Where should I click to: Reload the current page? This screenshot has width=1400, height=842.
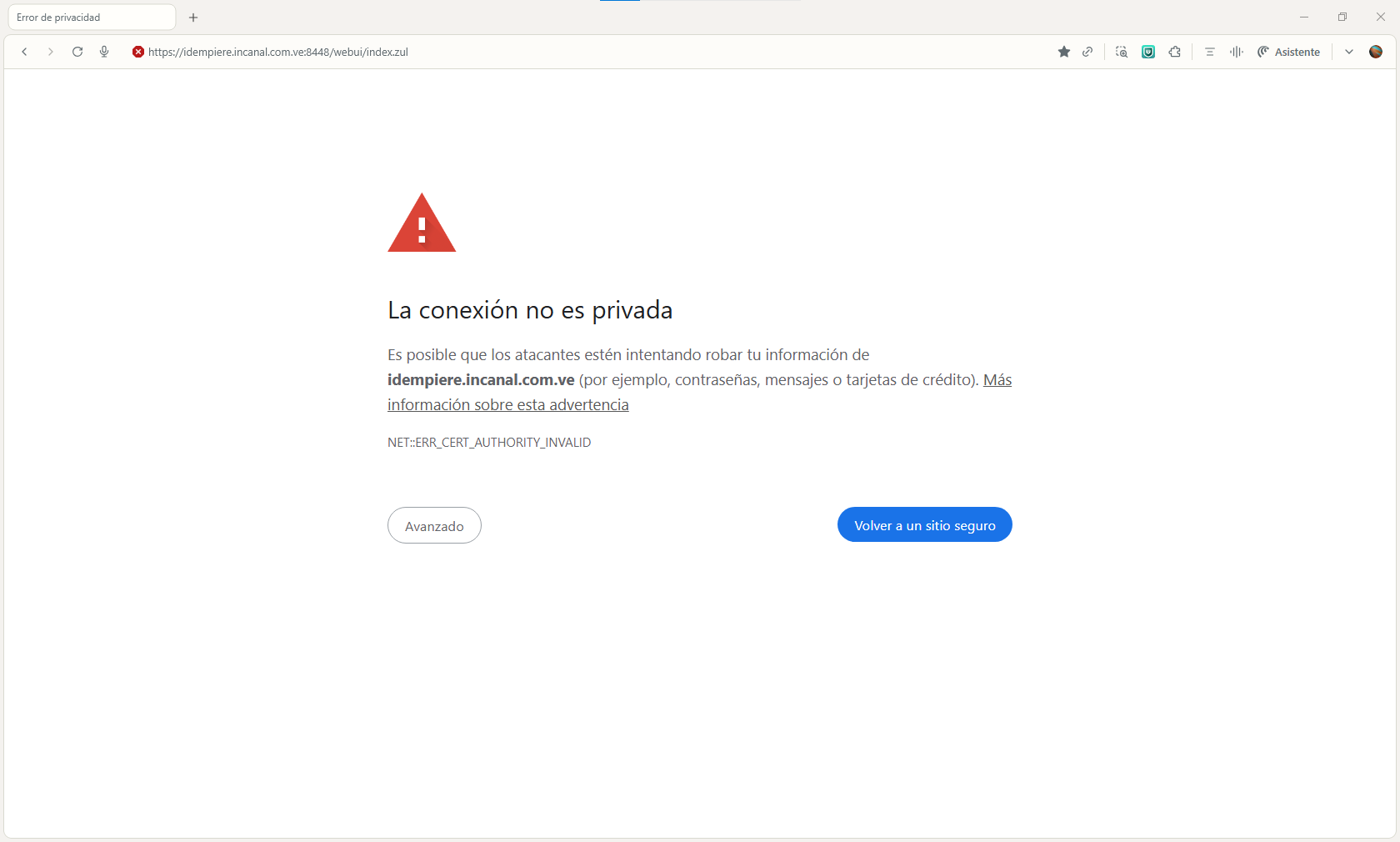coord(77,52)
